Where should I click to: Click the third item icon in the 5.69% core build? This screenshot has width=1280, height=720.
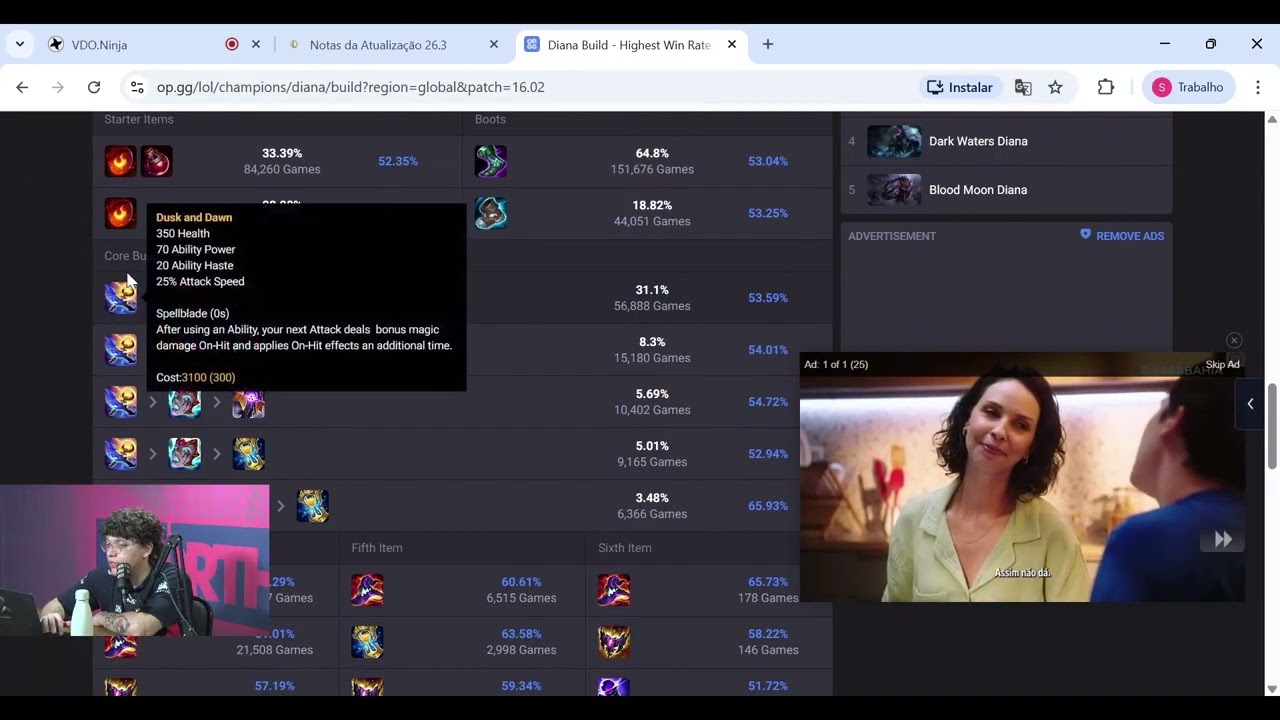tap(248, 402)
